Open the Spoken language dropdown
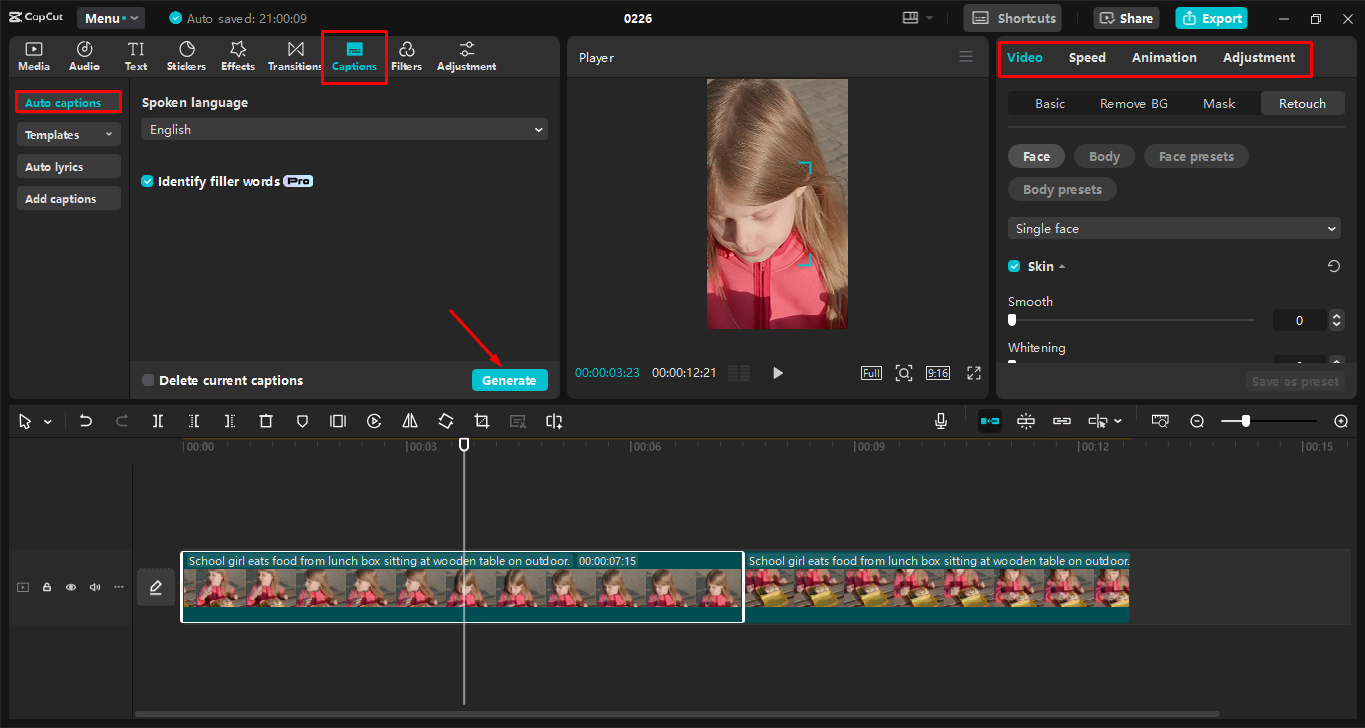Viewport: 1365px width, 728px height. (x=344, y=129)
